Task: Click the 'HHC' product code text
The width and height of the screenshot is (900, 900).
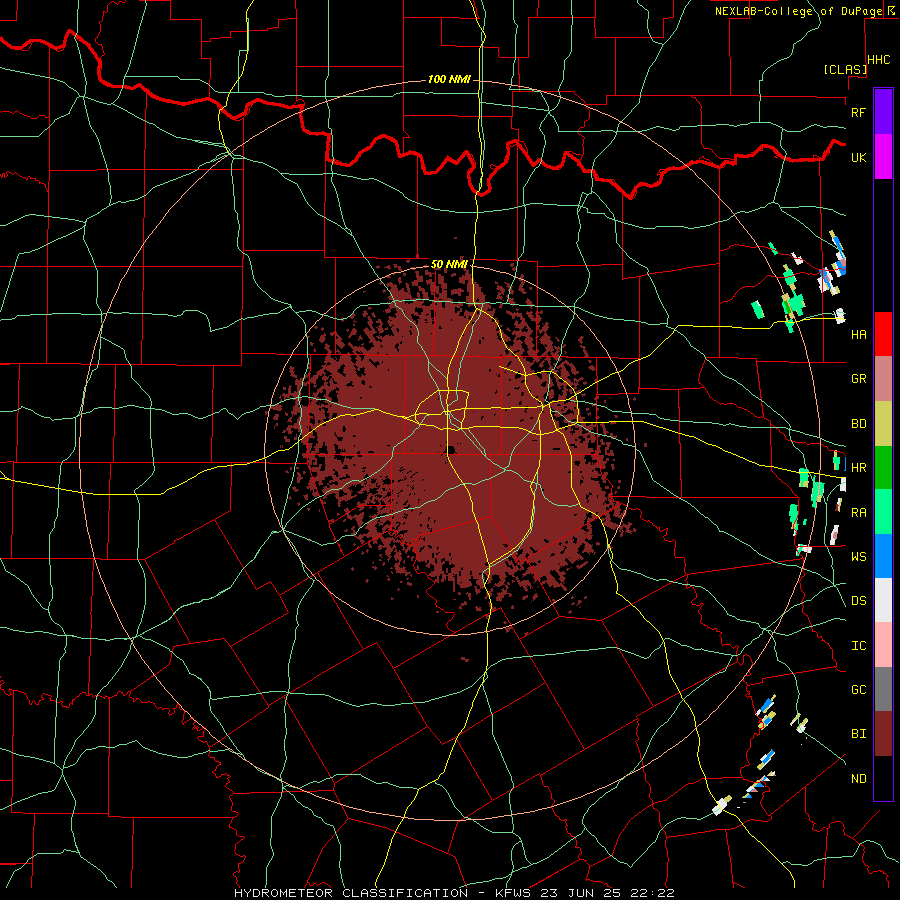Action: tap(879, 60)
